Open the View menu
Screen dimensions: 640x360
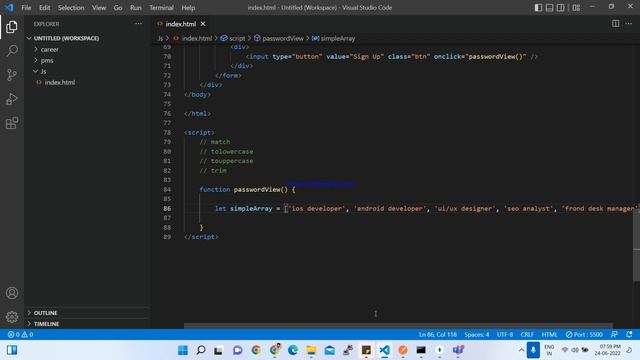coord(99,8)
